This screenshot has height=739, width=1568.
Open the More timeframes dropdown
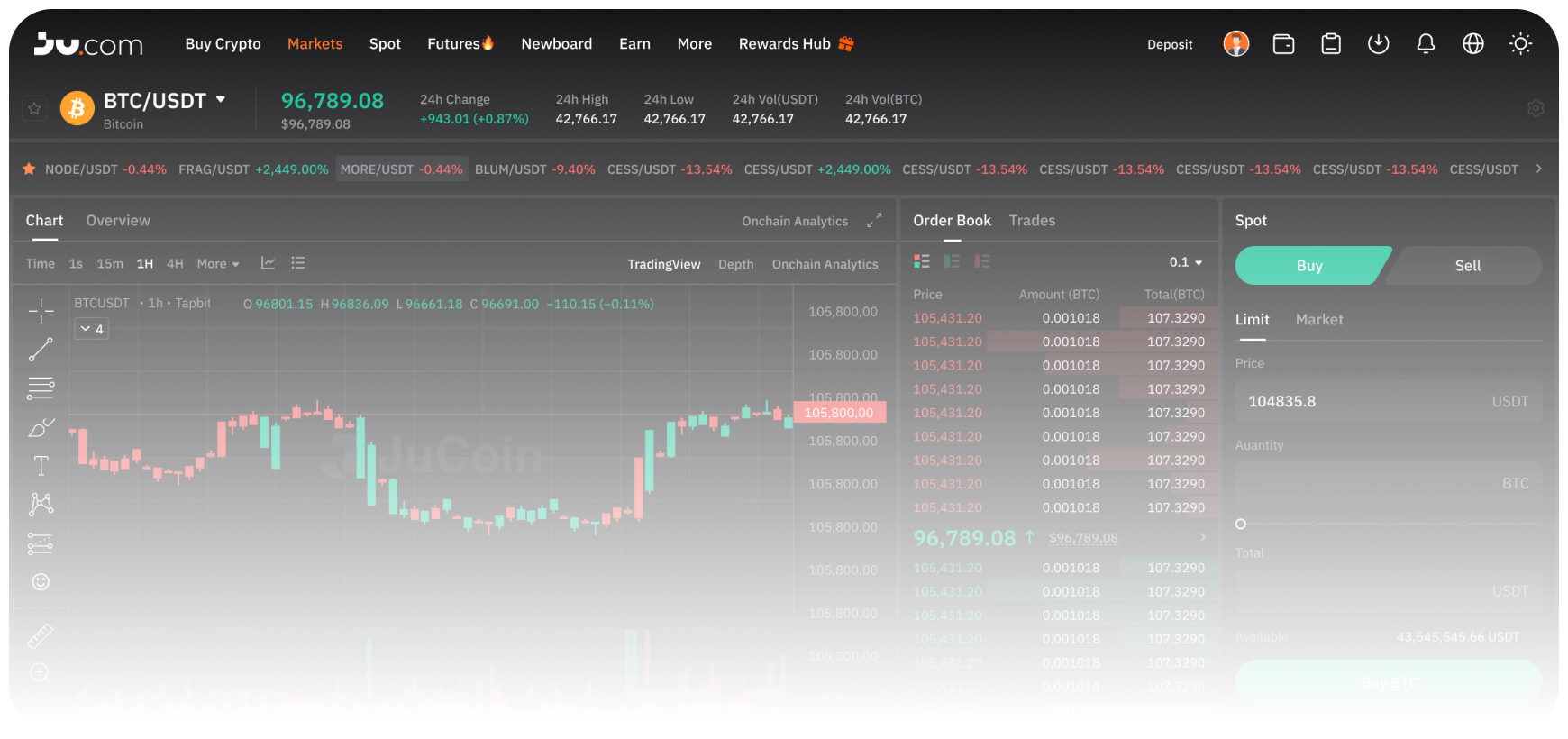tap(218, 264)
